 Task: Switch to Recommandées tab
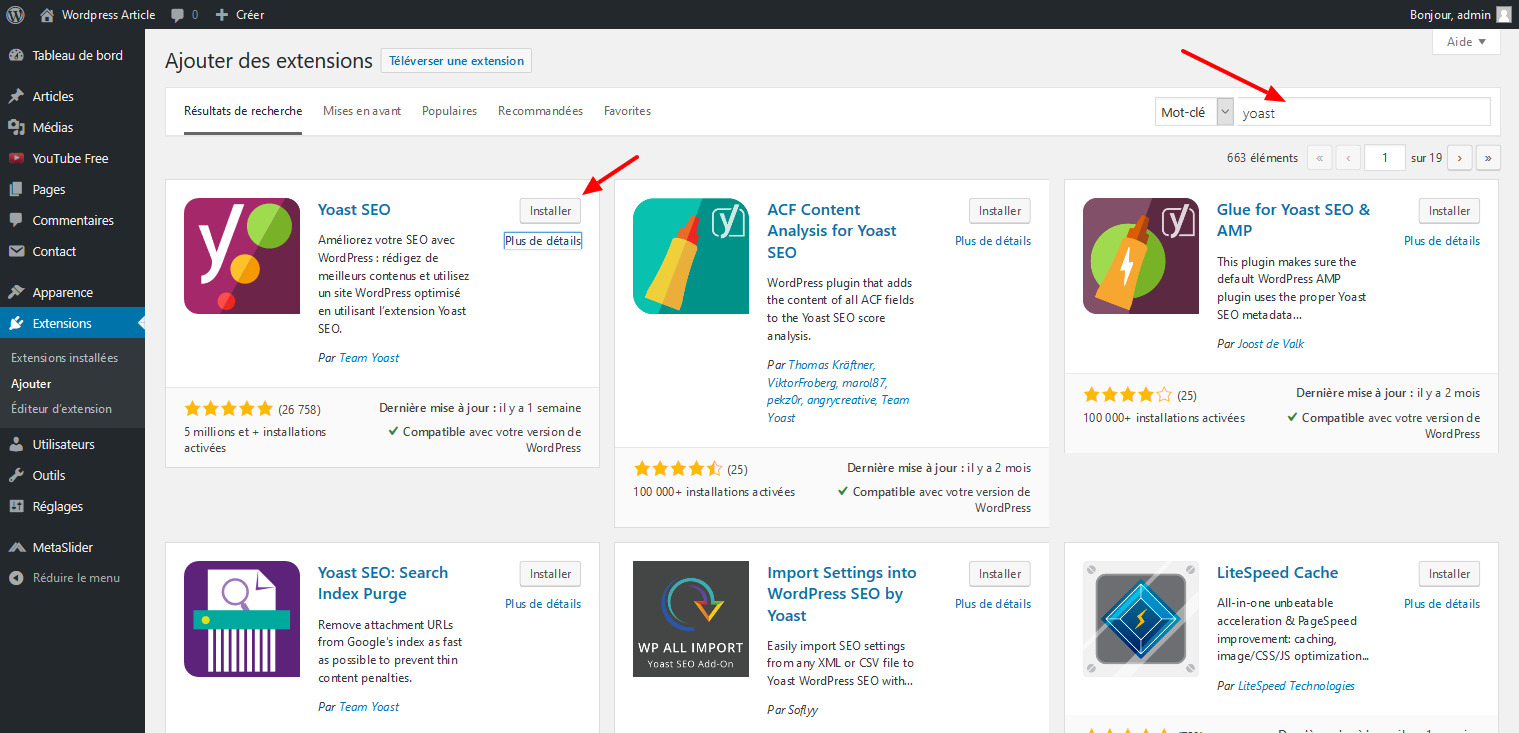point(540,111)
